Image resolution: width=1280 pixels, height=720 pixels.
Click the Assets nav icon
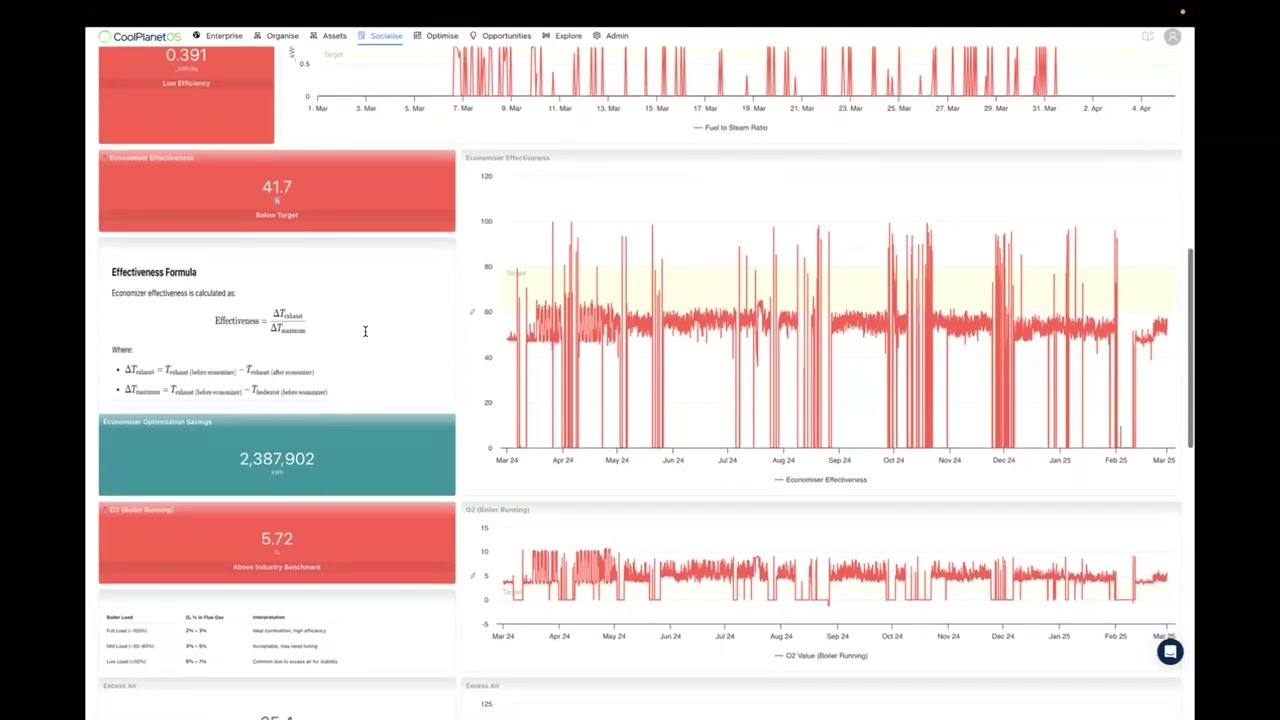click(x=313, y=36)
